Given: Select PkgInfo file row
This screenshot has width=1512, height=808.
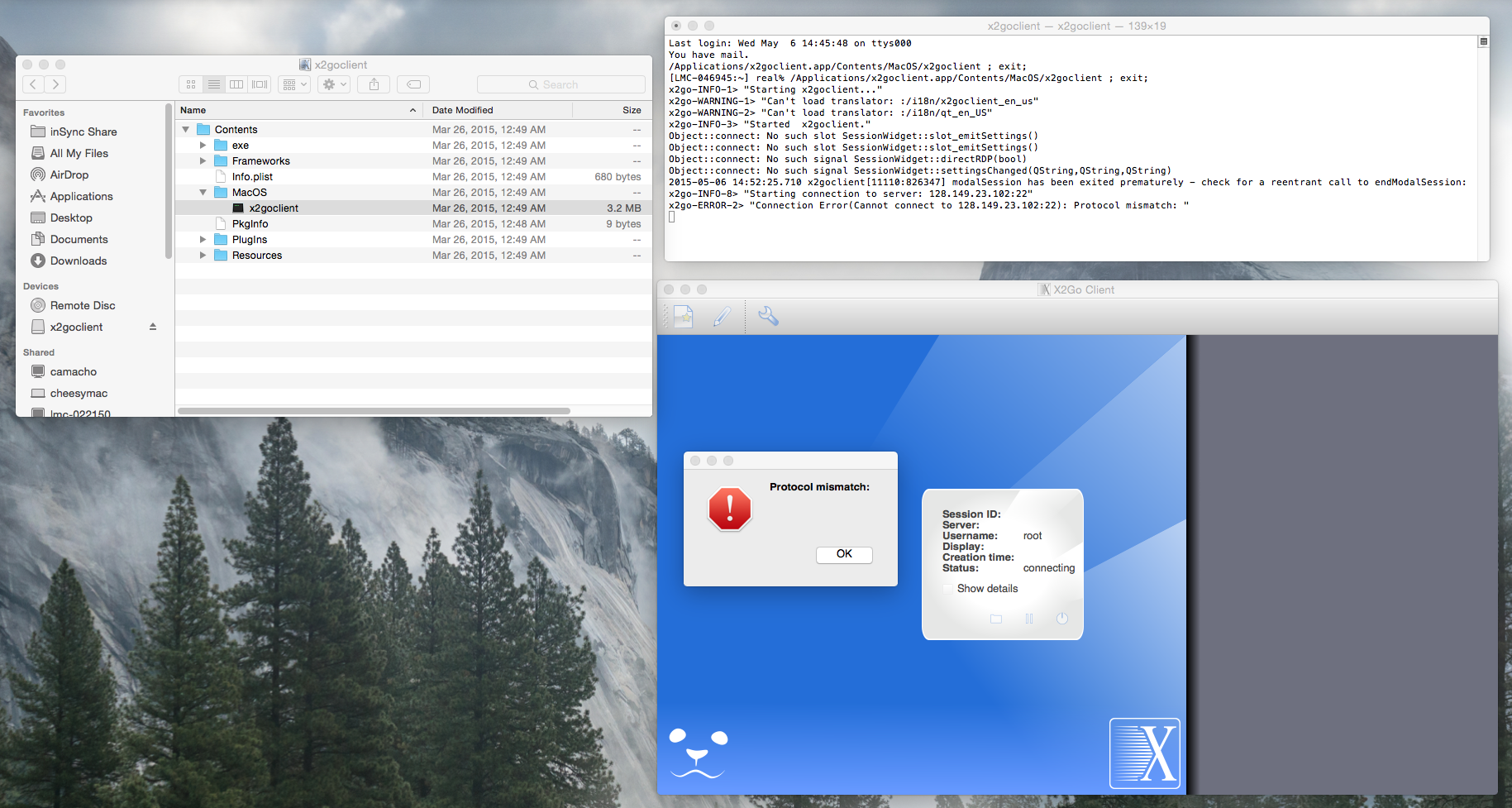Looking at the screenshot, I should [x=413, y=224].
